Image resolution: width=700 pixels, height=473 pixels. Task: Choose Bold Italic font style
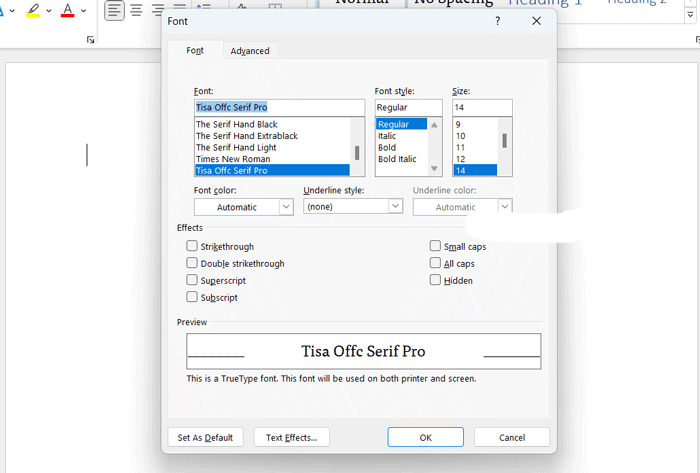[x=397, y=159]
